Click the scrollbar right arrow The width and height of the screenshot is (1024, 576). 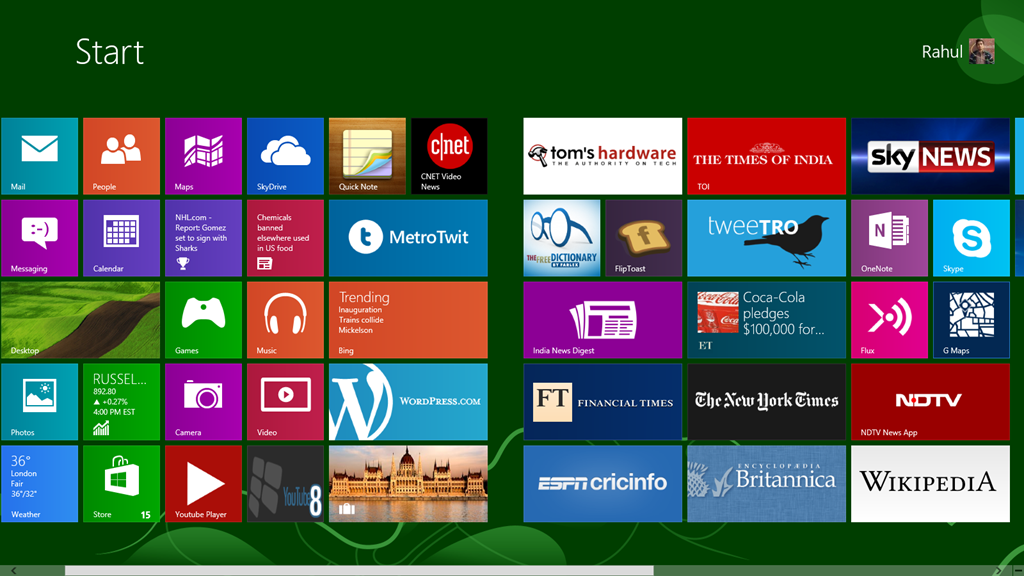point(999,571)
